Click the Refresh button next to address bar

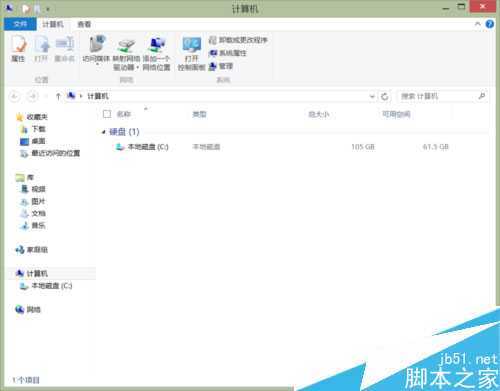[385, 96]
